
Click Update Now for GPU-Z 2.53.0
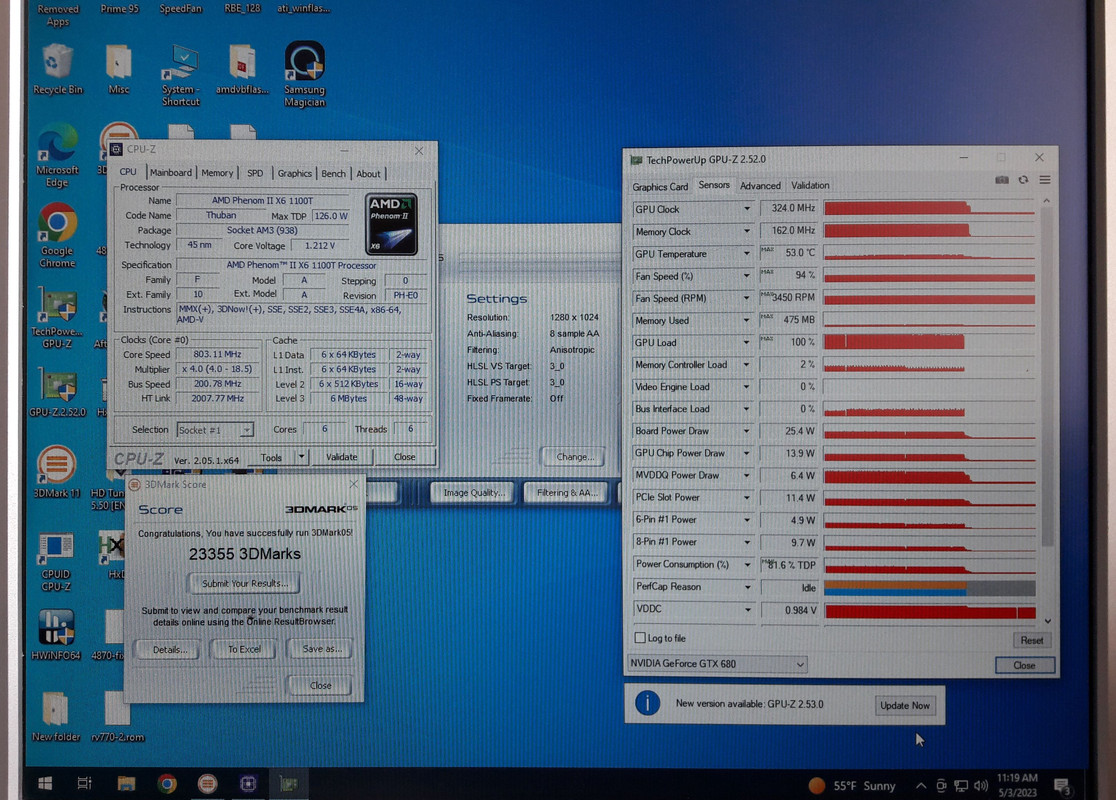[x=905, y=705]
